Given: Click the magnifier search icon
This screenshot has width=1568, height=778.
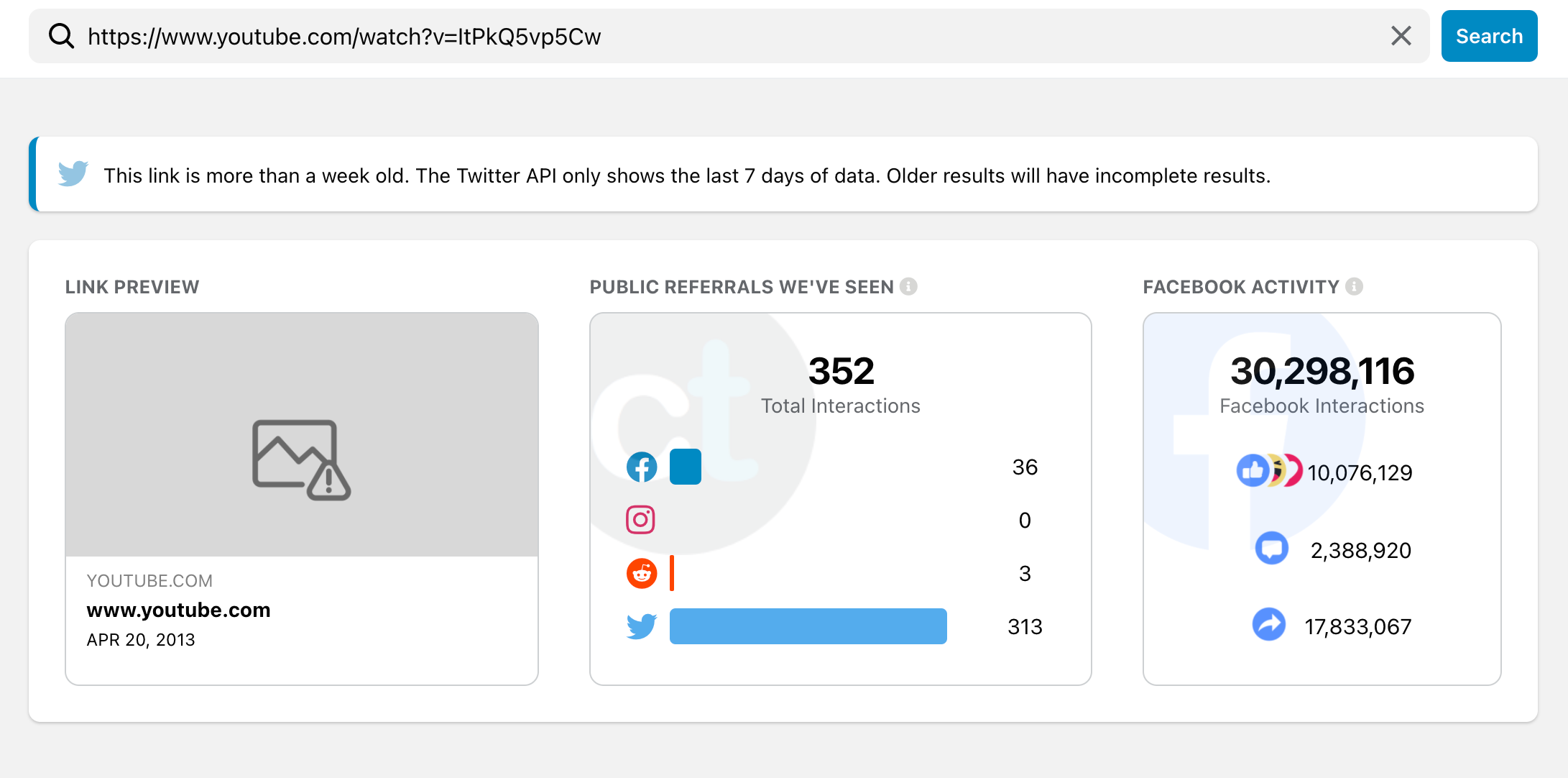Looking at the screenshot, I should click(x=62, y=36).
